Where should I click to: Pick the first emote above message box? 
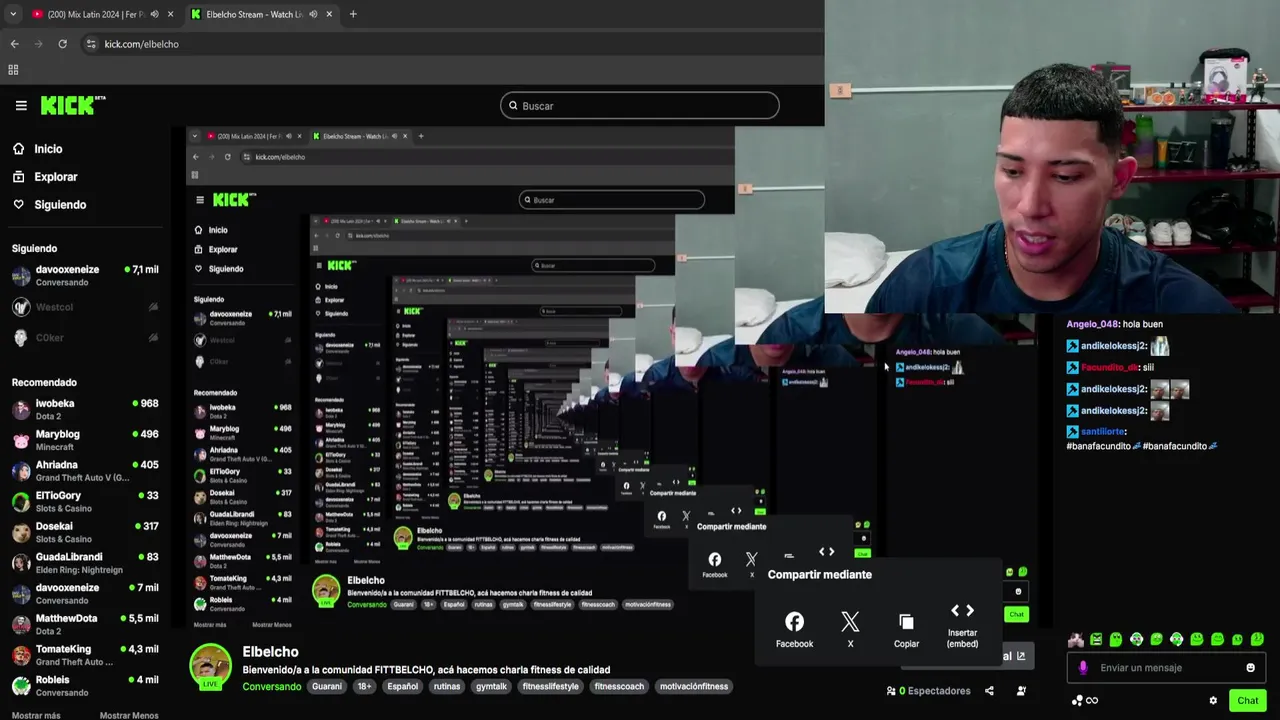coord(1076,639)
